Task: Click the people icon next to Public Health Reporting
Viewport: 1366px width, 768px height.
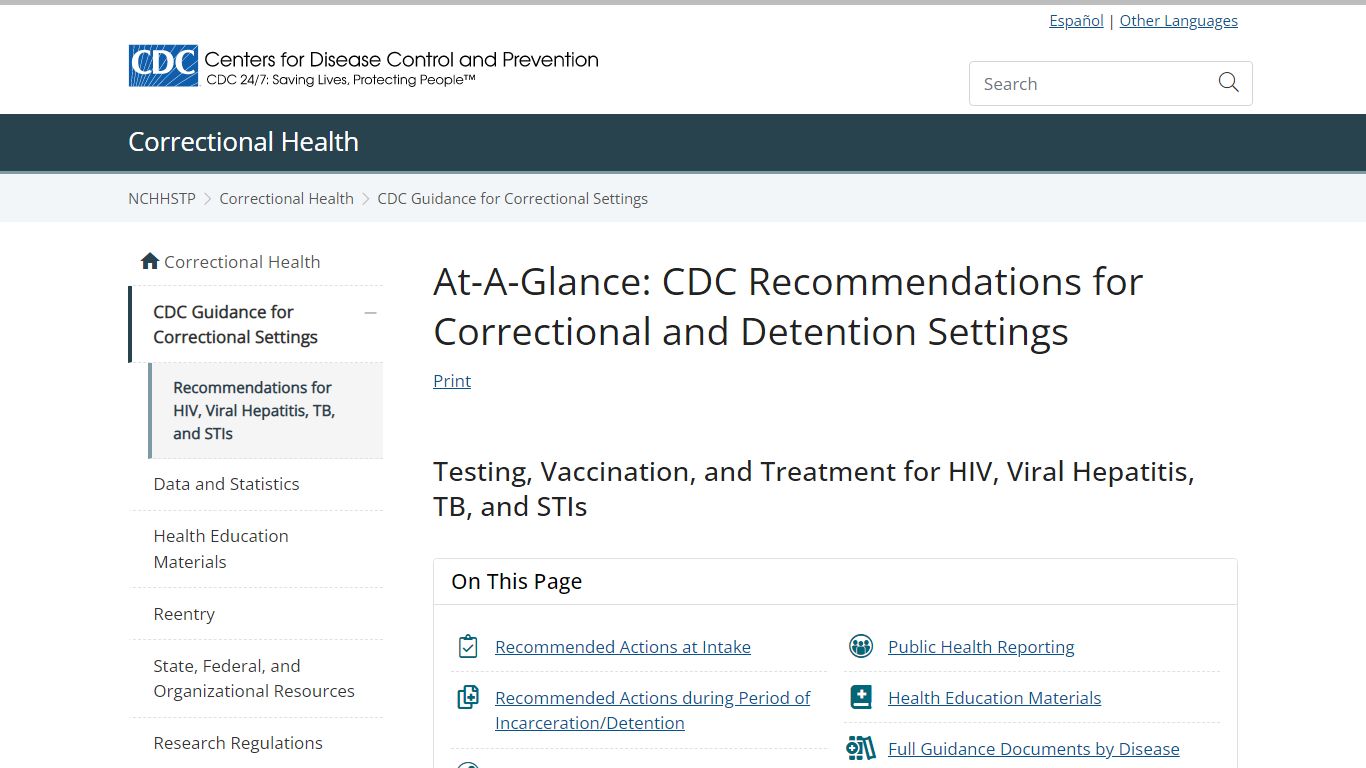Action: (861, 646)
